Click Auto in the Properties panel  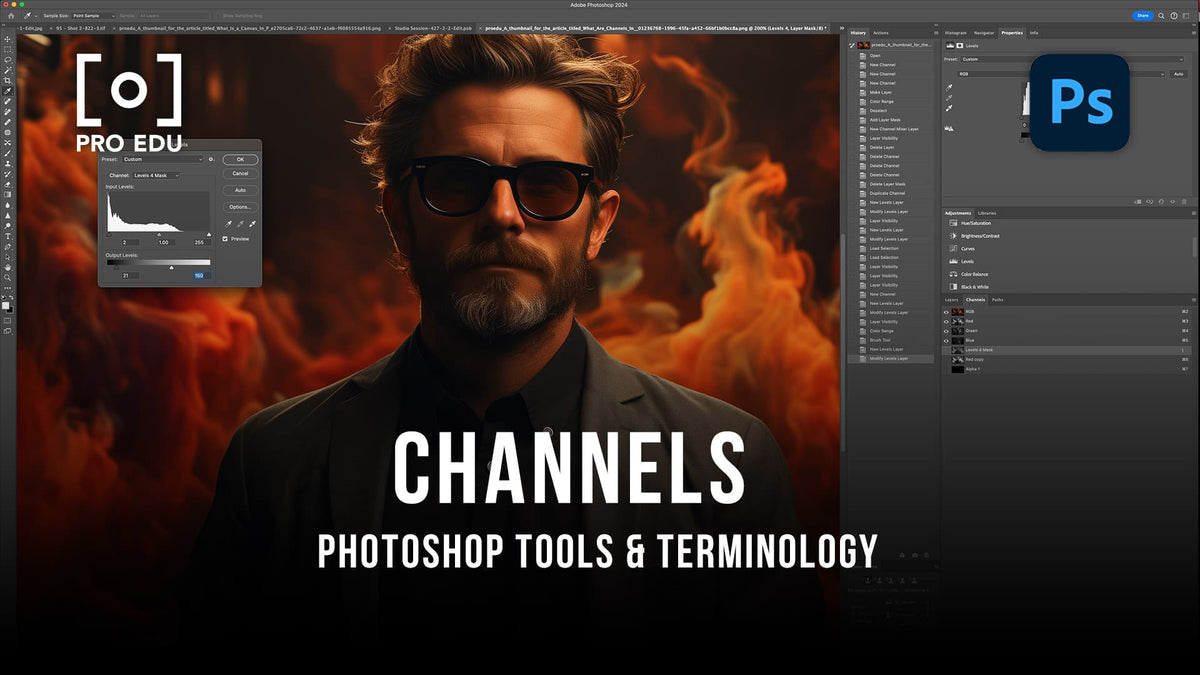pos(1179,74)
